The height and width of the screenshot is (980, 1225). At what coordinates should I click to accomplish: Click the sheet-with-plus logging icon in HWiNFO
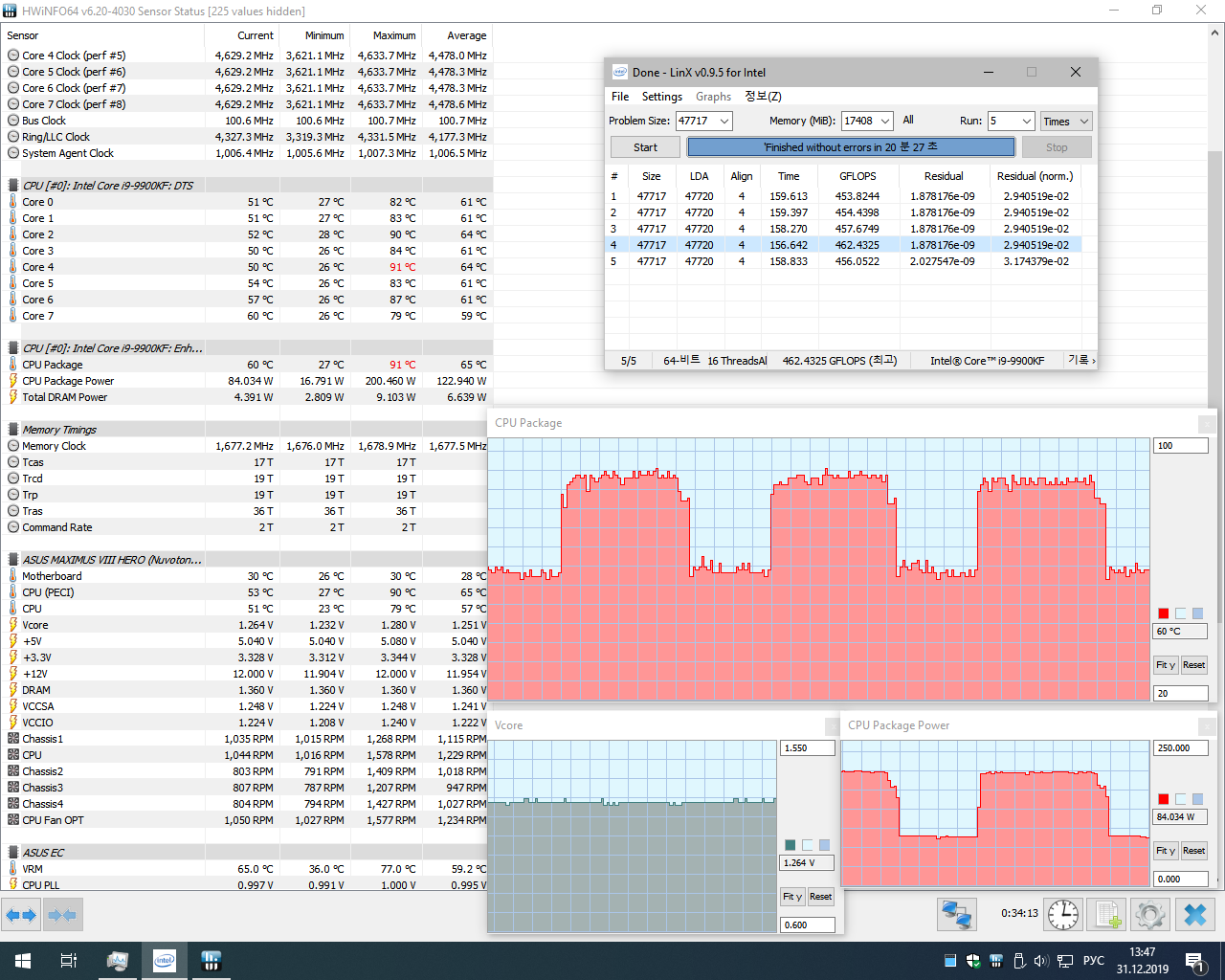click(1107, 915)
